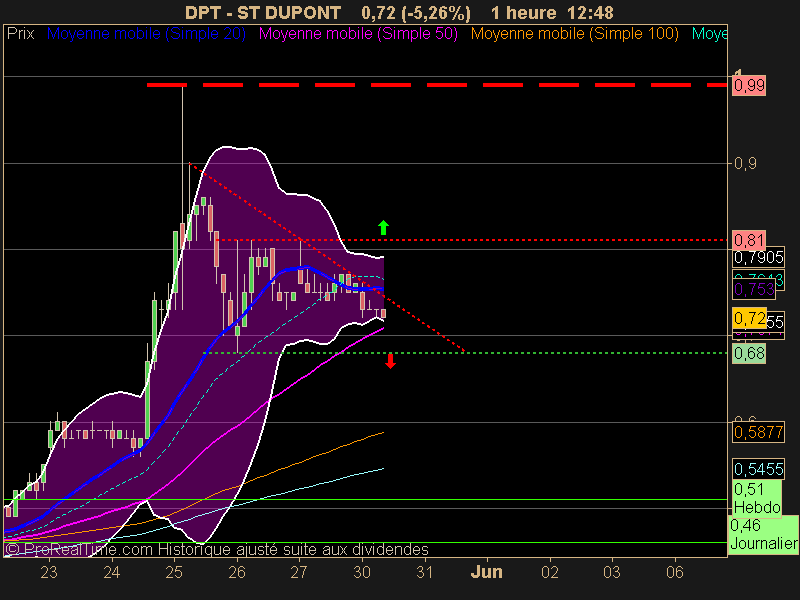Click the 0,7905 price label
Image resolution: width=800 pixels, height=600 pixels.
(x=758, y=258)
